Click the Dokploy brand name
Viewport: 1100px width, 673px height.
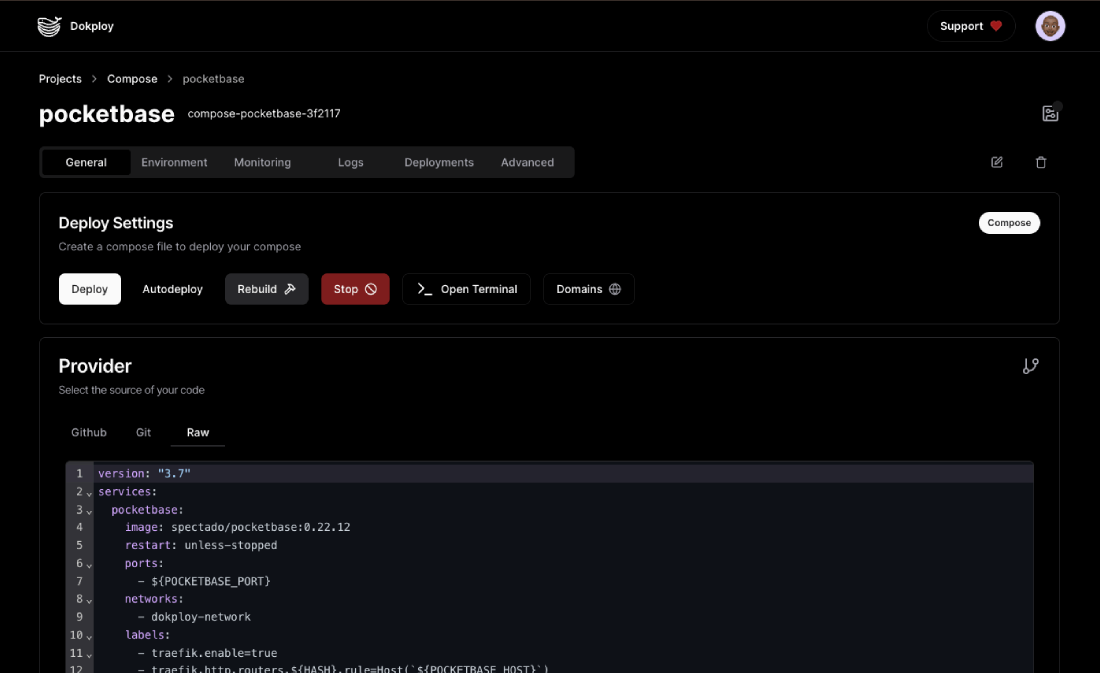pos(92,26)
